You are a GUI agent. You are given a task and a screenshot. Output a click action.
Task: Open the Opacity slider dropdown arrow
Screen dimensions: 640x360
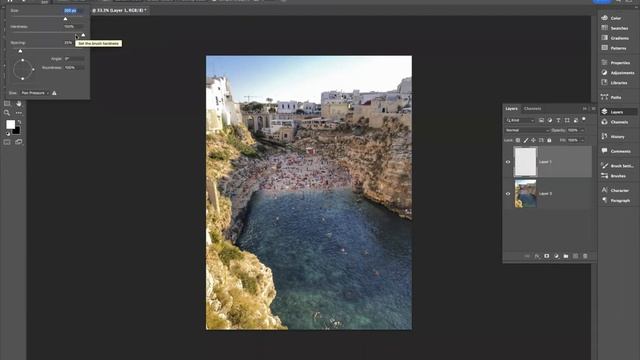coord(582,130)
